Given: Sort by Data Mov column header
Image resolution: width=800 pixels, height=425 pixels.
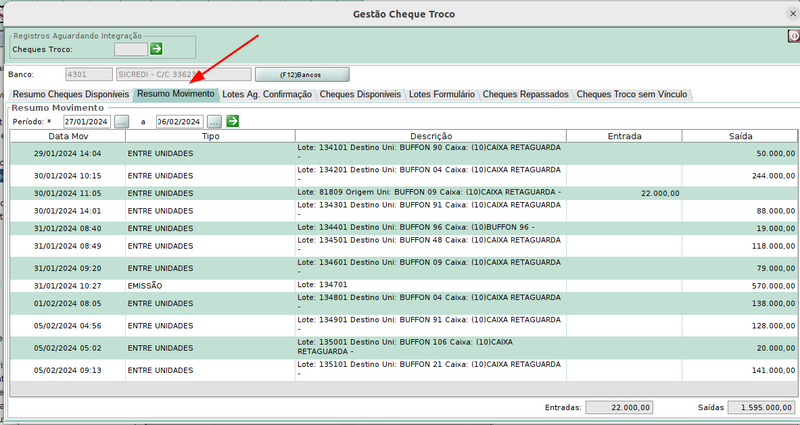Looking at the screenshot, I should click(x=68, y=136).
